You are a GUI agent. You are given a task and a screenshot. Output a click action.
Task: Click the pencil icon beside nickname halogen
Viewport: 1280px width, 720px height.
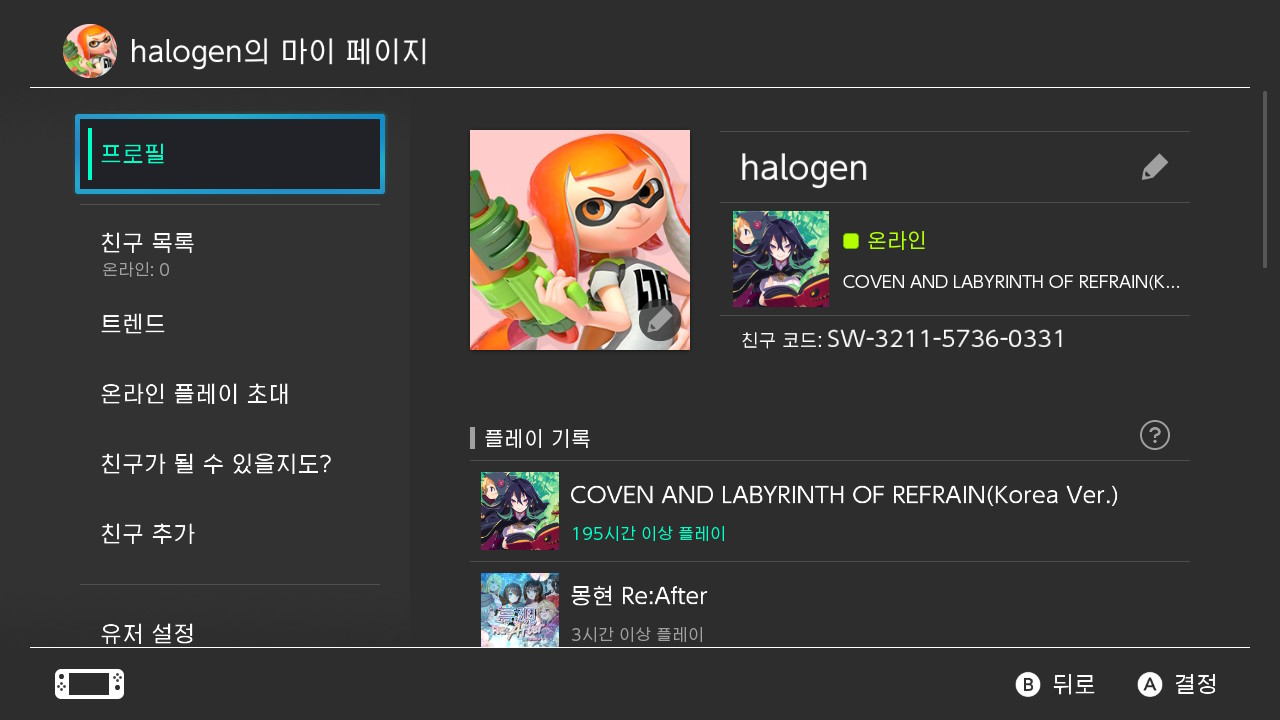(1155, 167)
